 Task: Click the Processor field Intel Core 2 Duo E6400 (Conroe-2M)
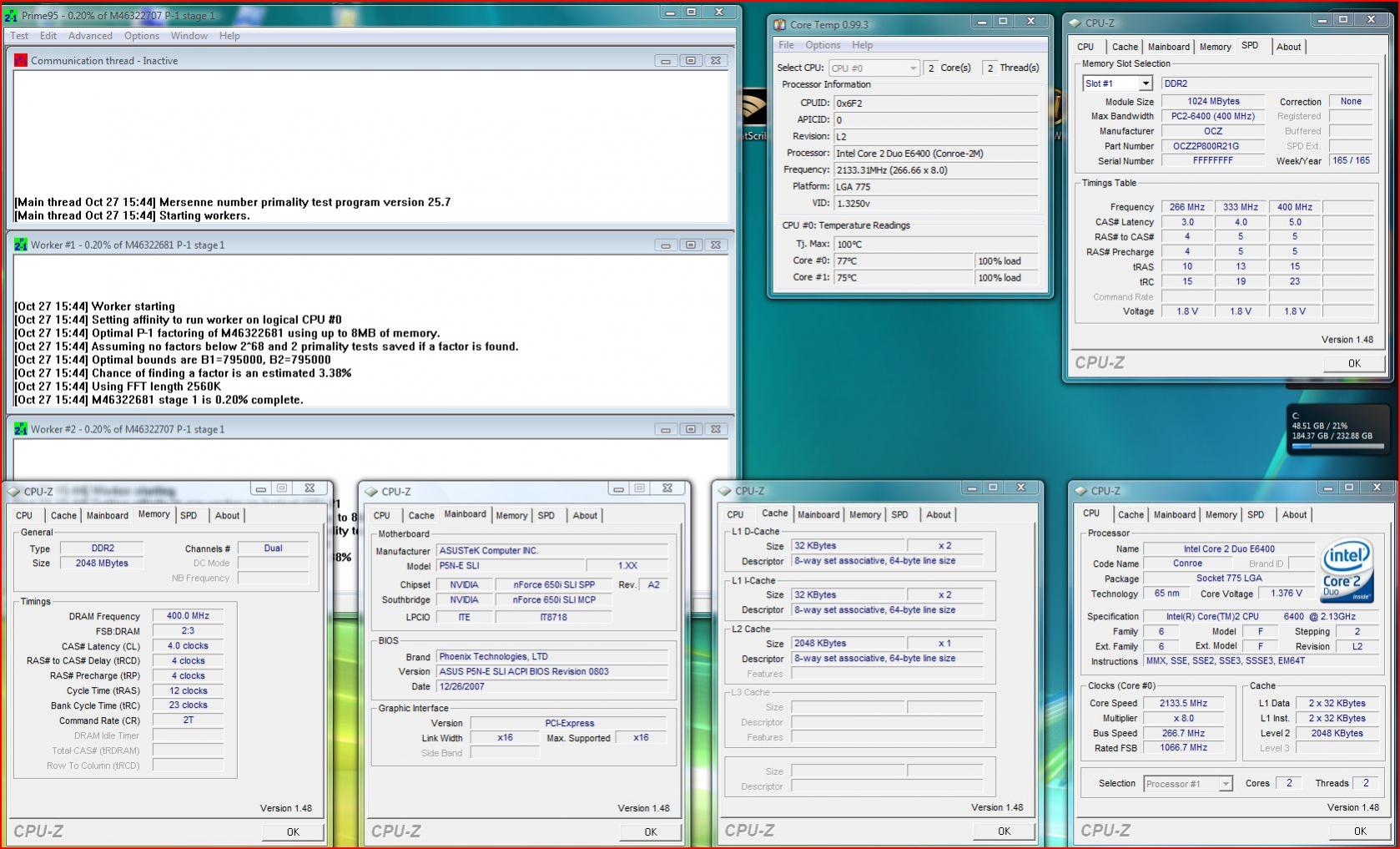pos(936,153)
